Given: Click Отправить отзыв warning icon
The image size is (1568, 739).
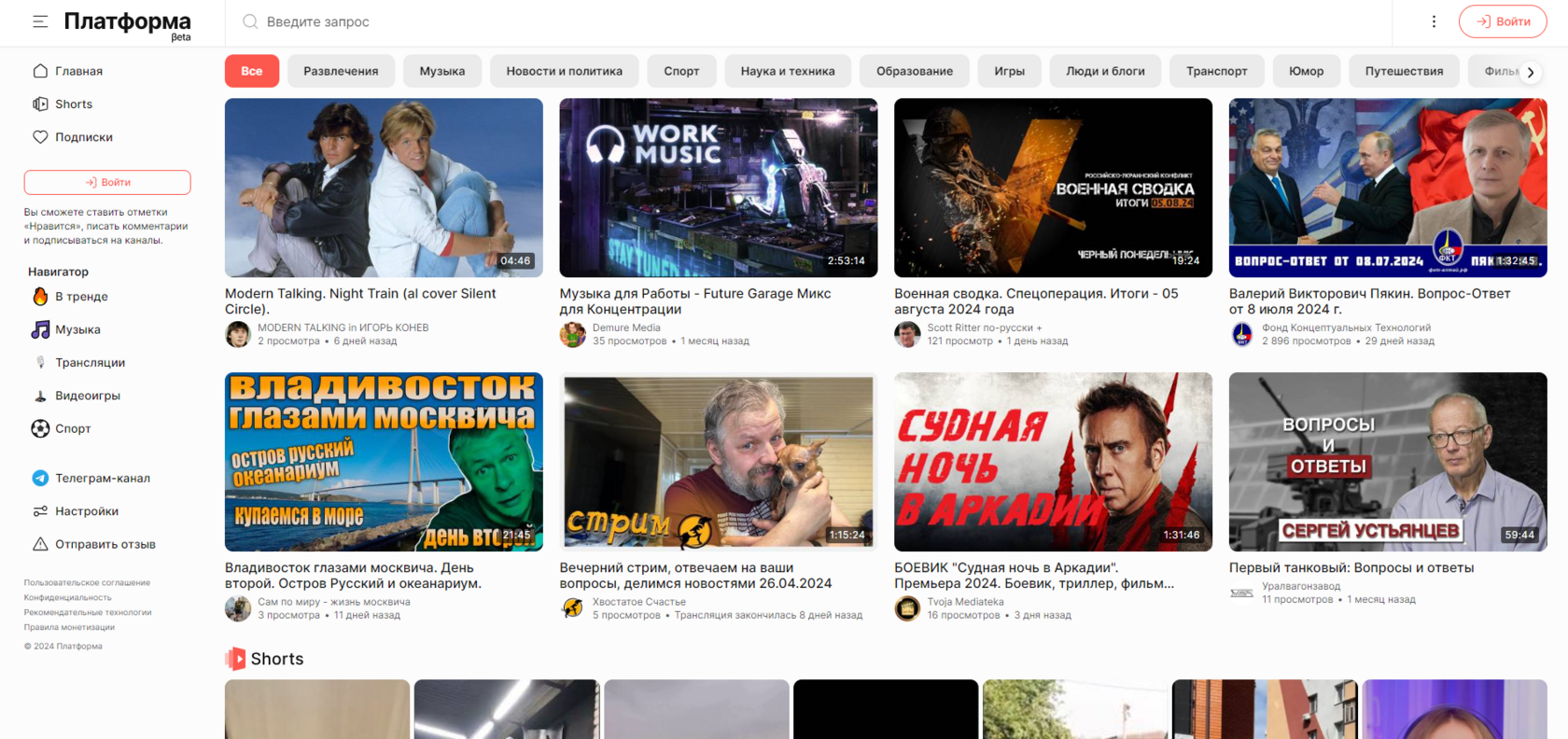Looking at the screenshot, I should 40,544.
